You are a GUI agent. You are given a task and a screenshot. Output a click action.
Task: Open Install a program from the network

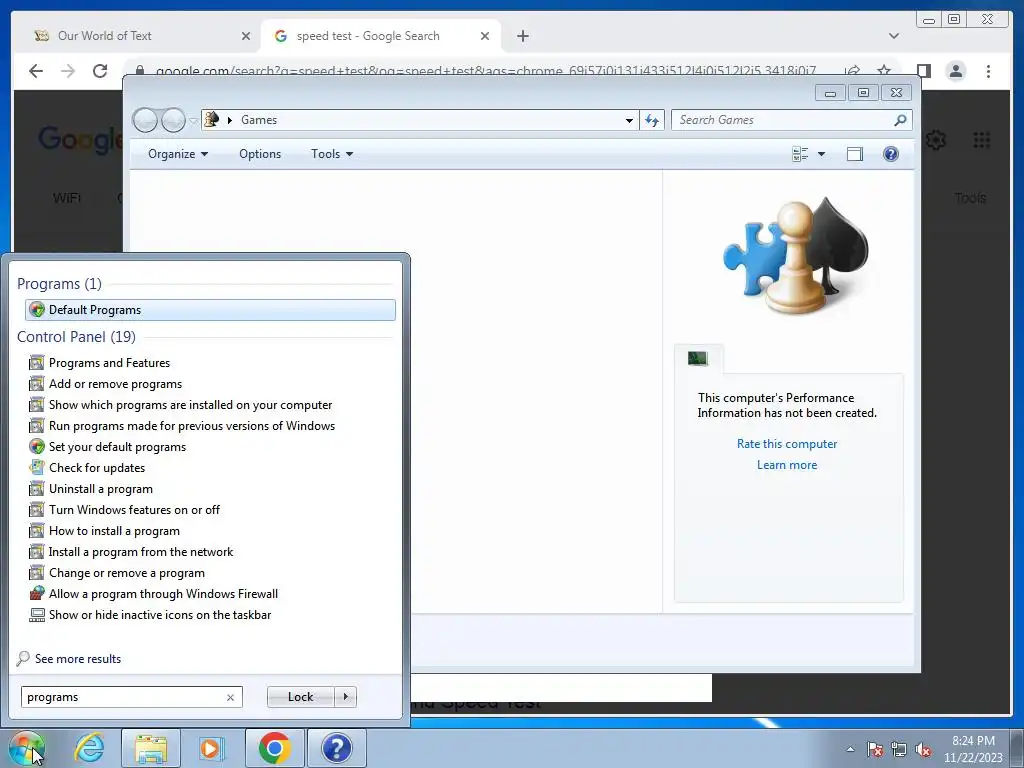[140, 552]
